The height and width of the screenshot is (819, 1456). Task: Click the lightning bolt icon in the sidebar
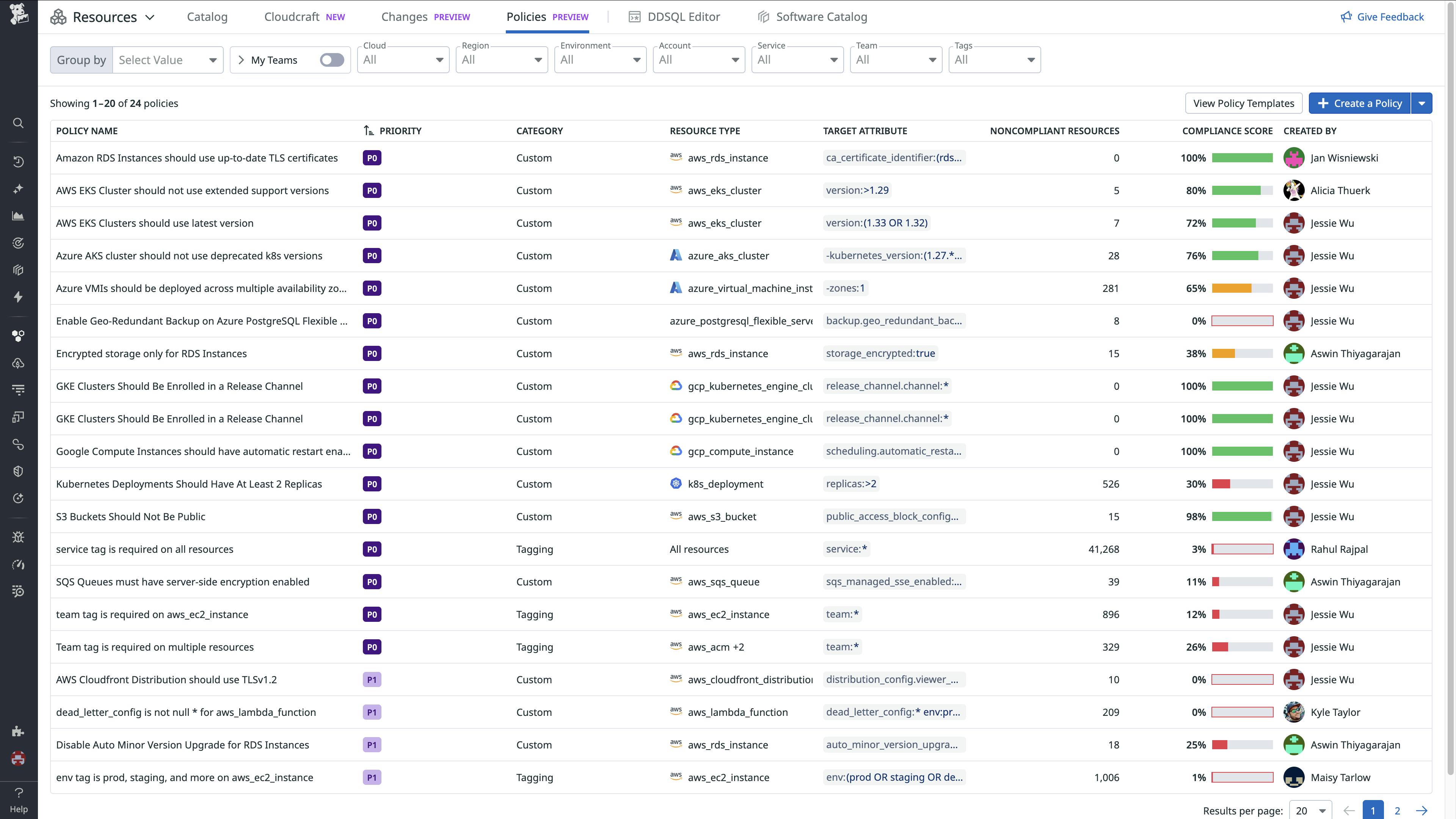tap(19, 297)
